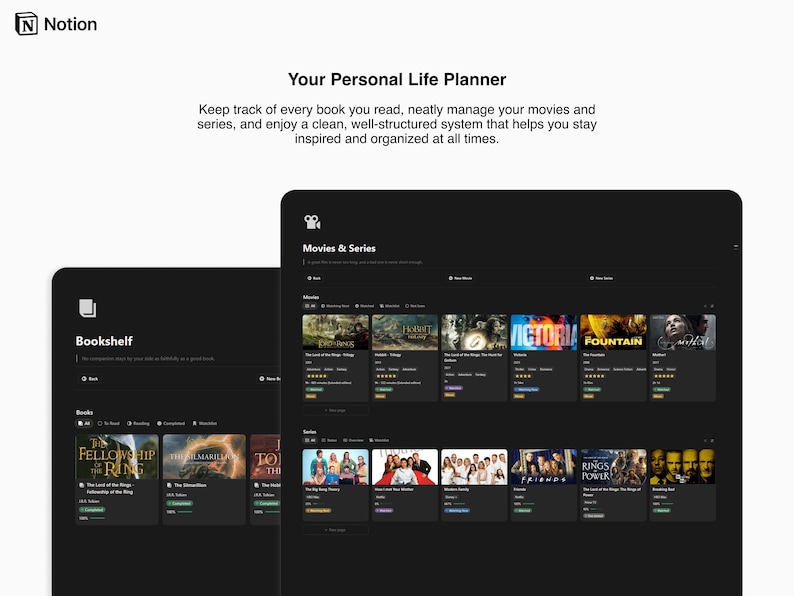Image resolution: width=794 pixels, height=596 pixels.
Task: Click progress bar on Modern Family card
Action: tap(460, 504)
